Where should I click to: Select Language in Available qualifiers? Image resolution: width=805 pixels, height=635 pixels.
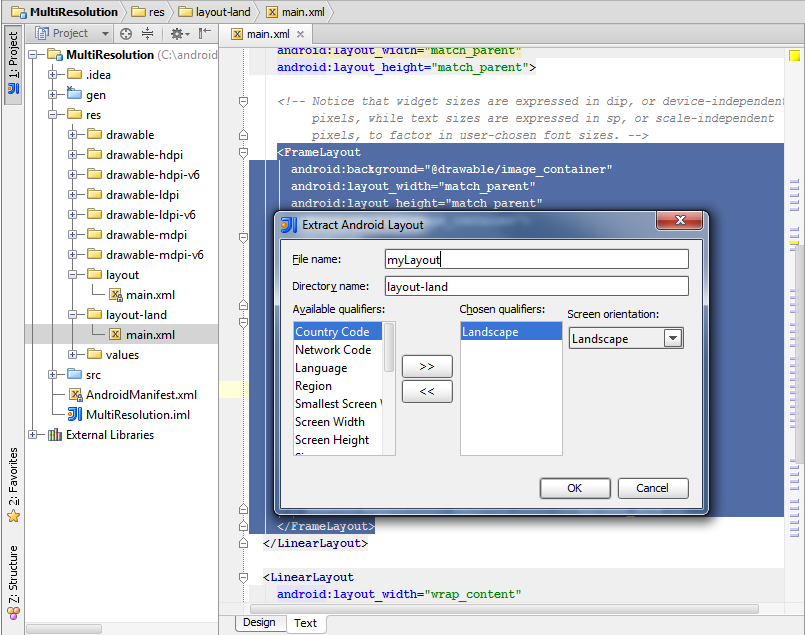[337, 368]
